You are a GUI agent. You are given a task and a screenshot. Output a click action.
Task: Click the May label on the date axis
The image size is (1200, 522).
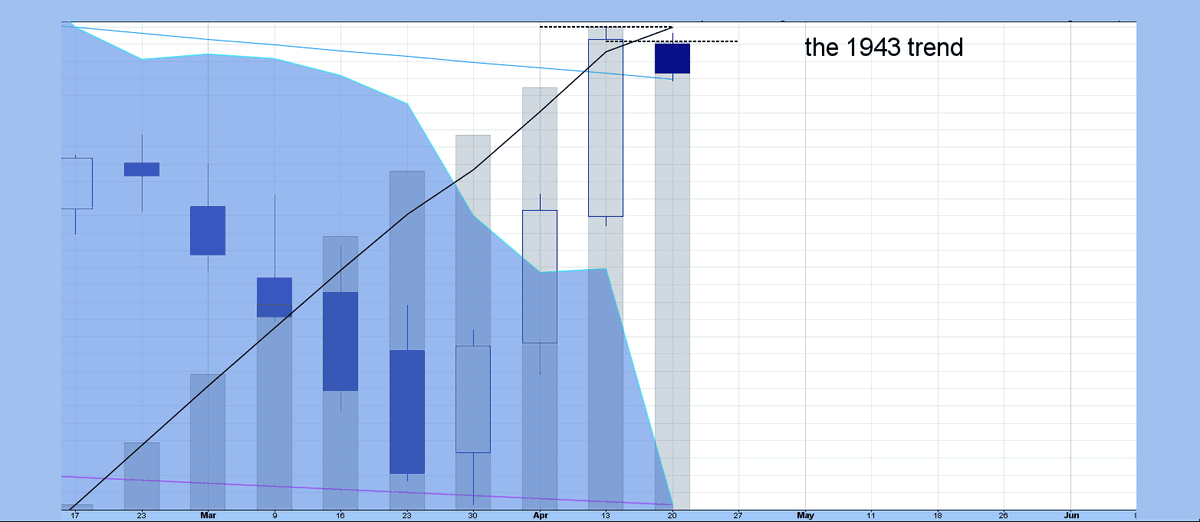805,515
